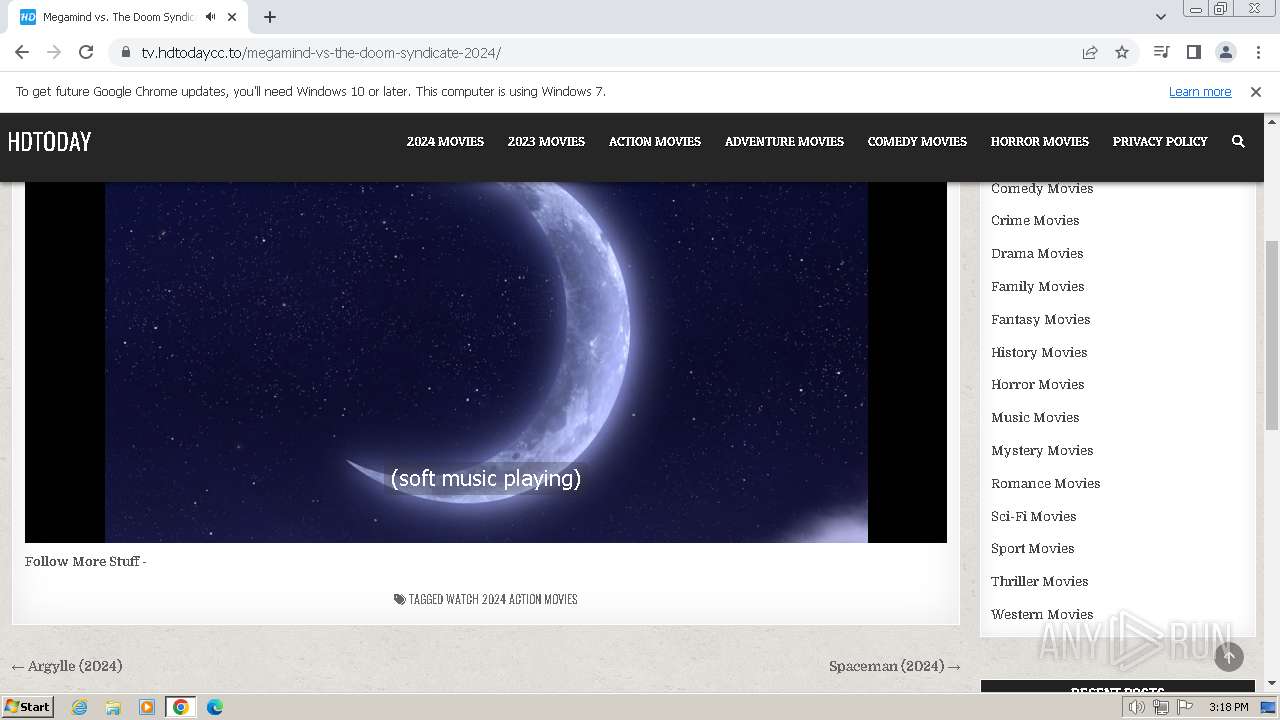Click the taskbar clock showing 3:18 PM
Viewport: 1280px width, 720px height.
coord(1228,707)
